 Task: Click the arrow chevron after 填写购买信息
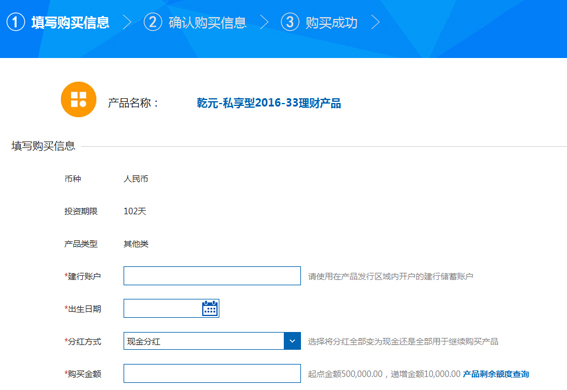tap(127, 22)
